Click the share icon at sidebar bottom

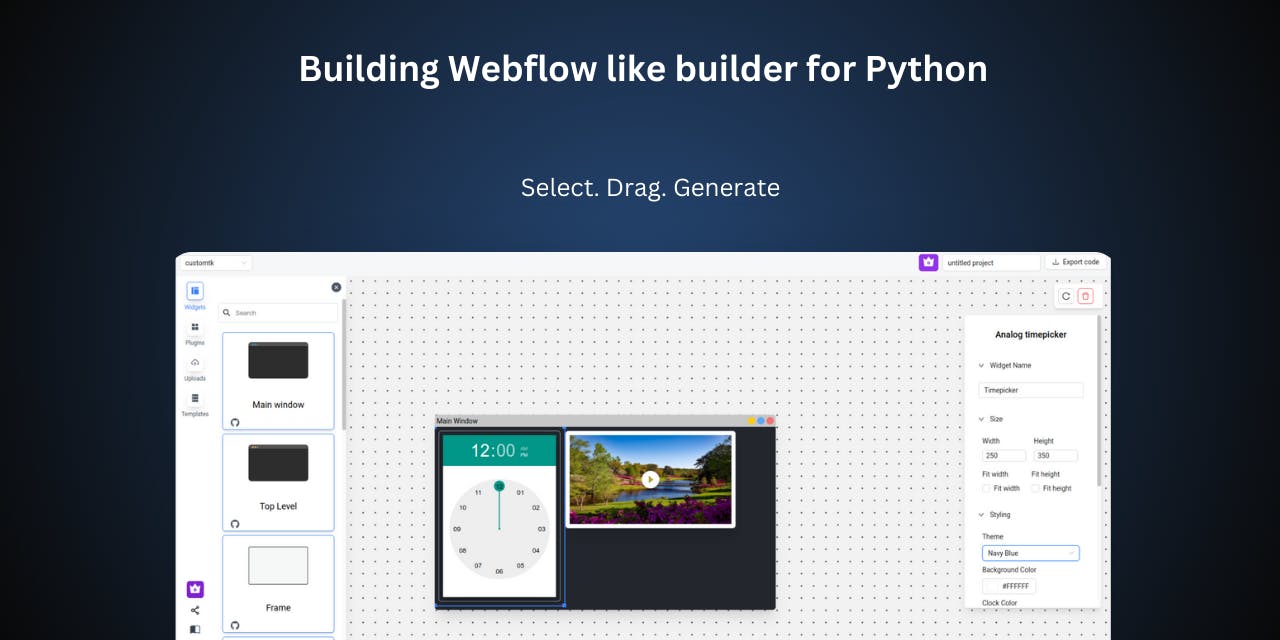coord(195,609)
